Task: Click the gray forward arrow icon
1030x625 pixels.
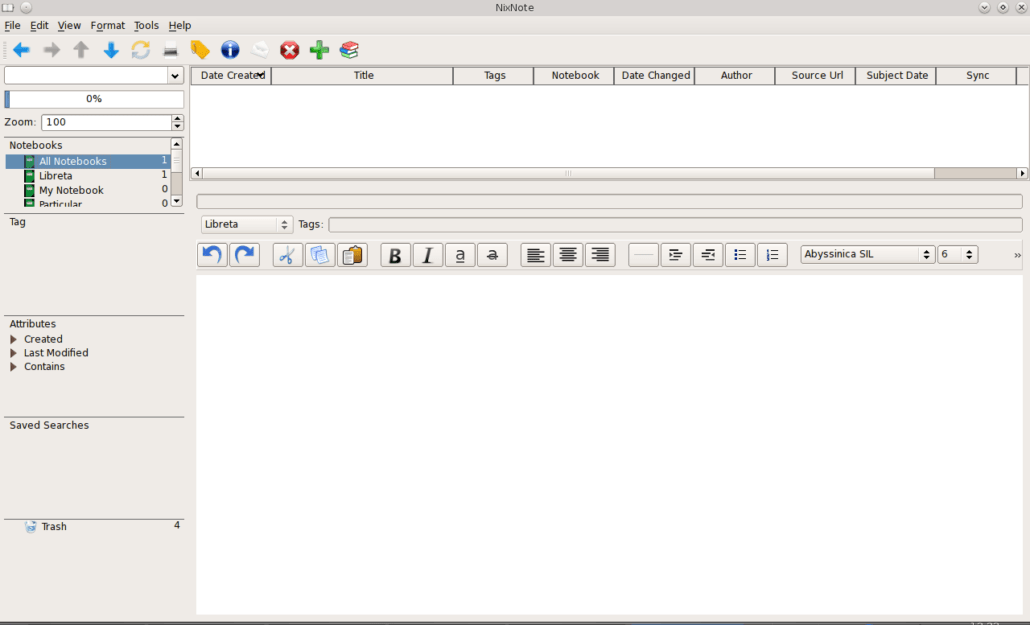Action: point(51,50)
